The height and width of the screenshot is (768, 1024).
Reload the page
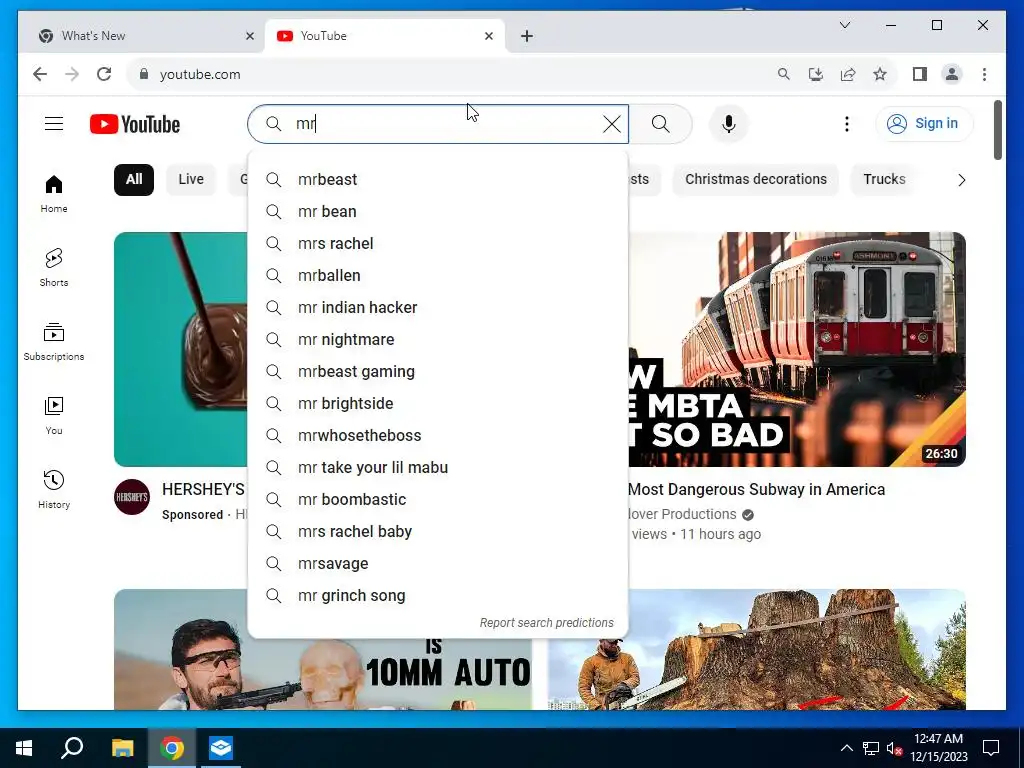104,74
